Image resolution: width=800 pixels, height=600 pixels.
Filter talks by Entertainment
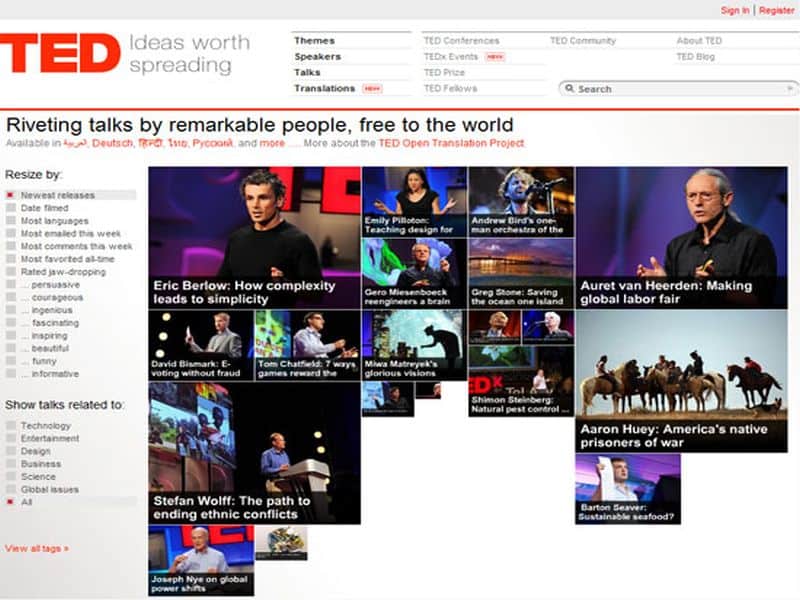pos(42,438)
